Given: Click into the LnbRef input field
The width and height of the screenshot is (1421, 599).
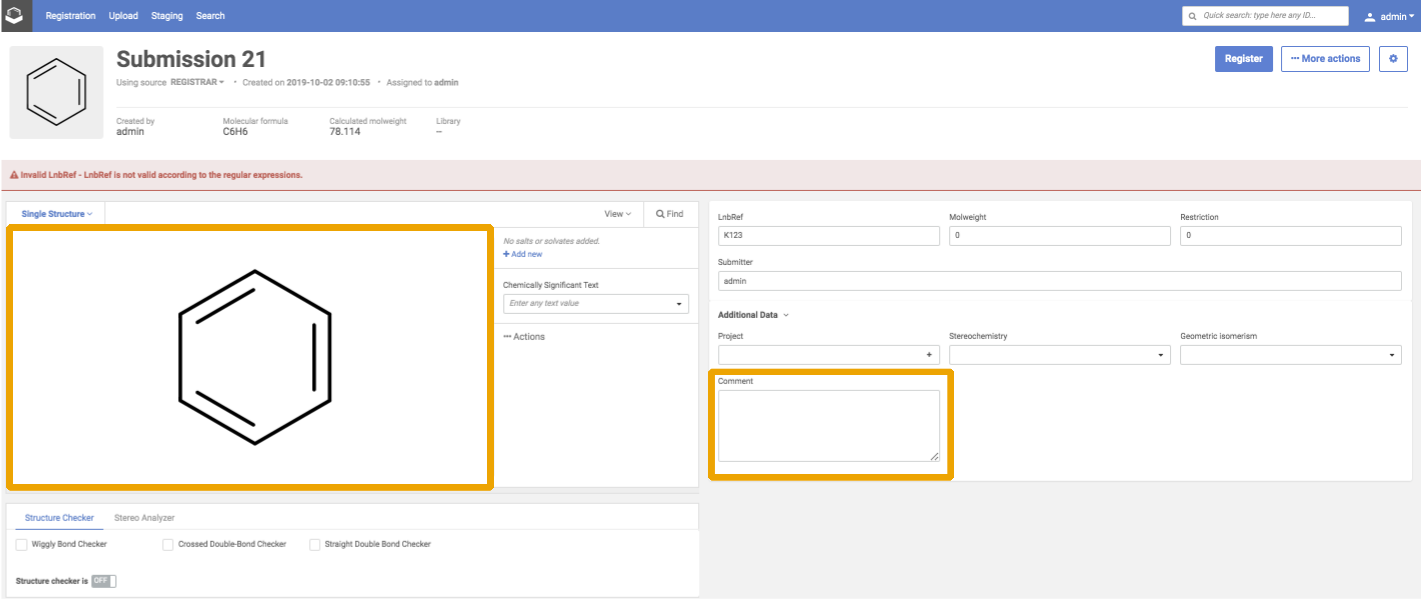Looking at the screenshot, I should click(828, 236).
